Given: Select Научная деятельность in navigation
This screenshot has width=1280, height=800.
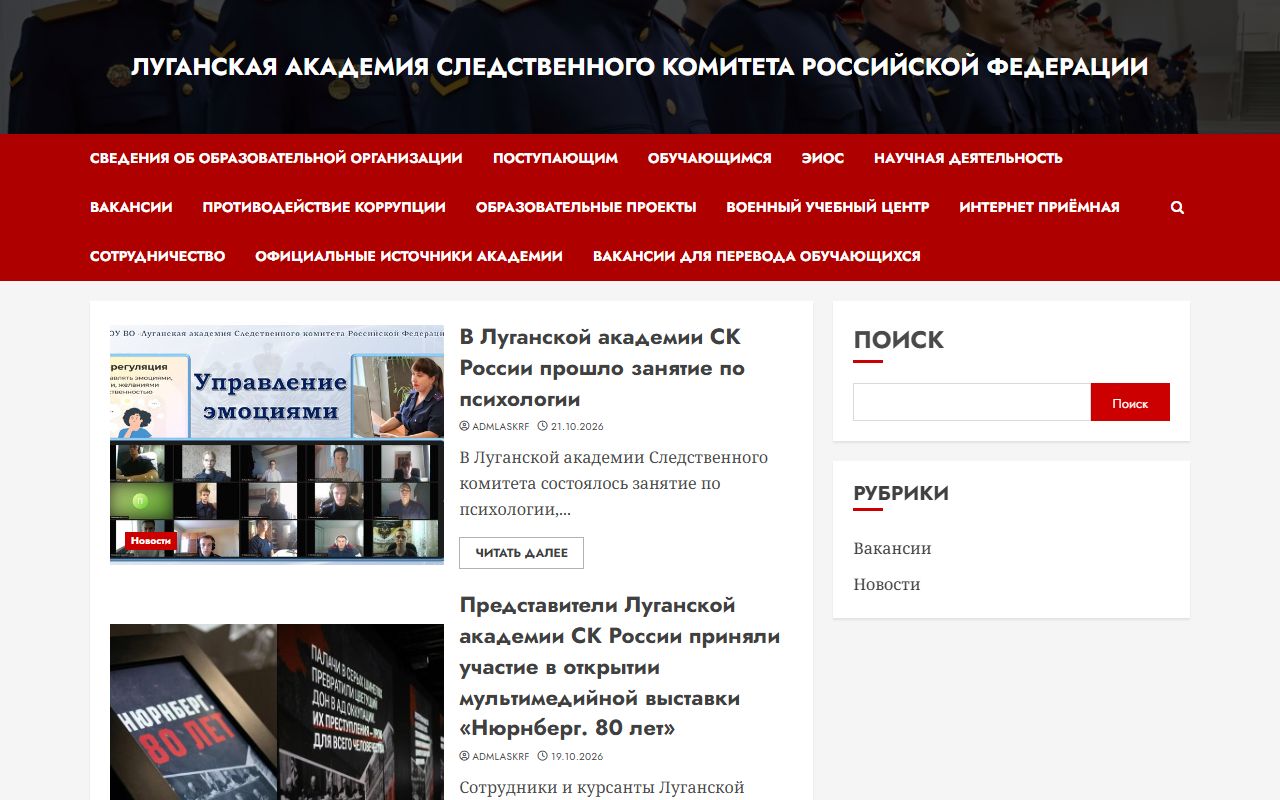Looking at the screenshot, I should pos(968,158).
